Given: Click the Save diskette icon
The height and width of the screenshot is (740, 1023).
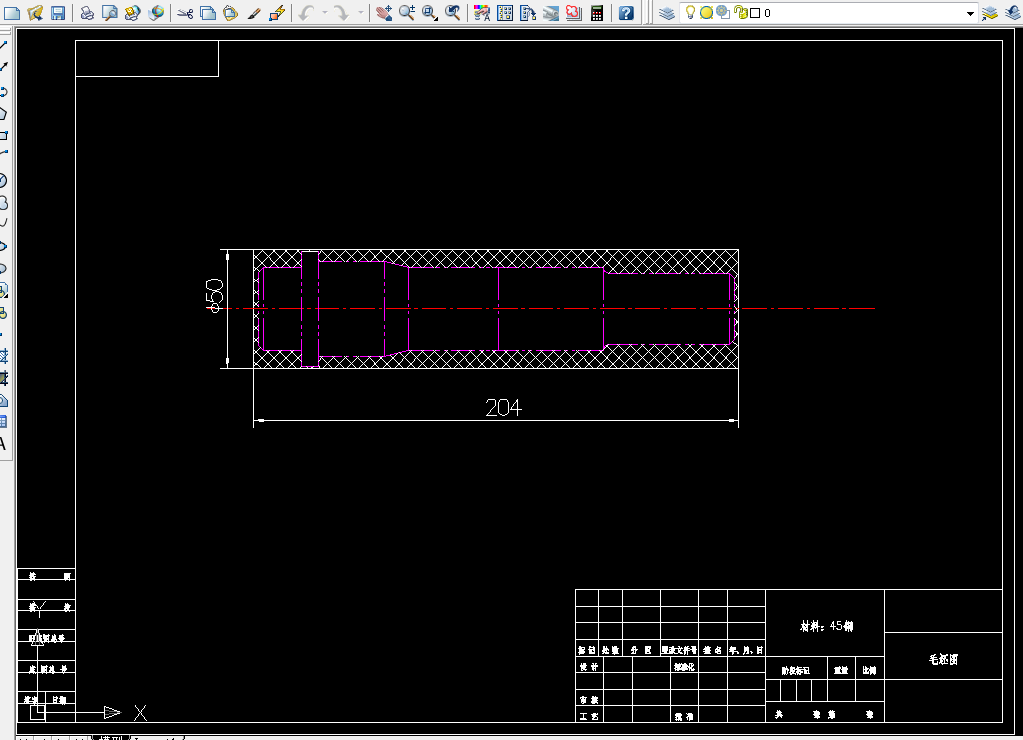Looking at the screenshot, I should click(58, 12).
